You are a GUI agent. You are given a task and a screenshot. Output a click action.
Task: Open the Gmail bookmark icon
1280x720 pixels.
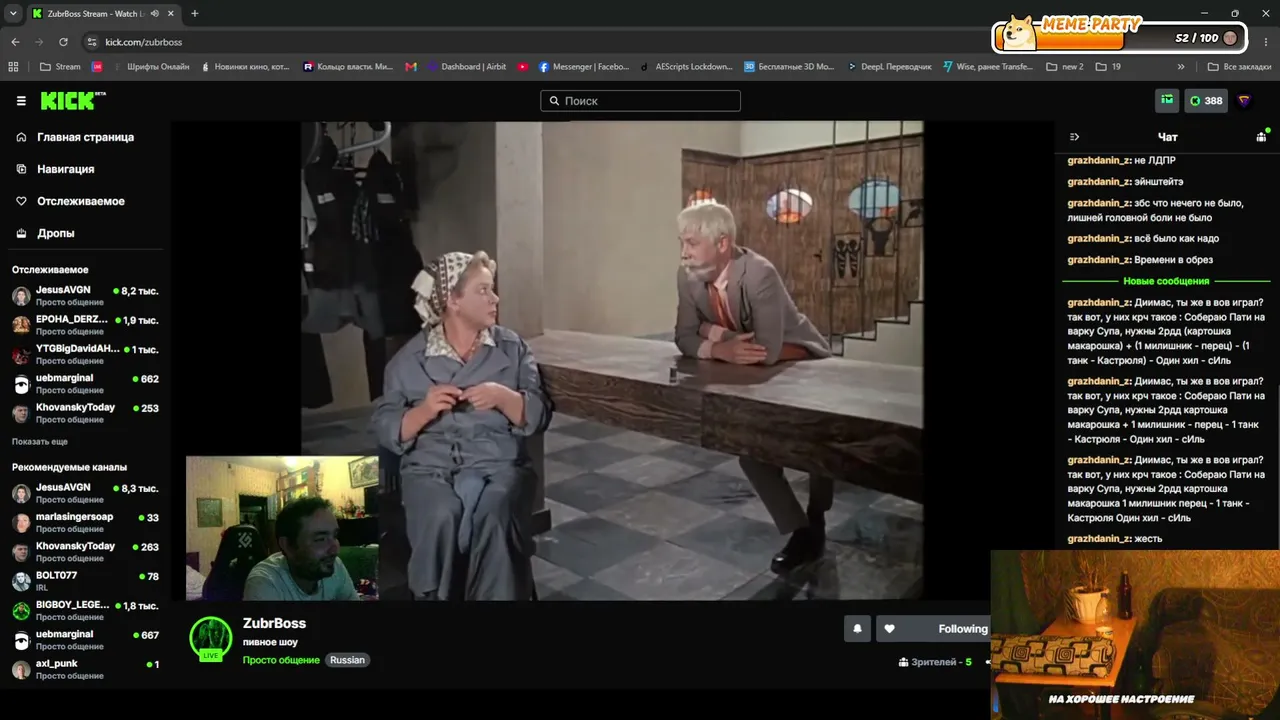(x=411, y=67)
